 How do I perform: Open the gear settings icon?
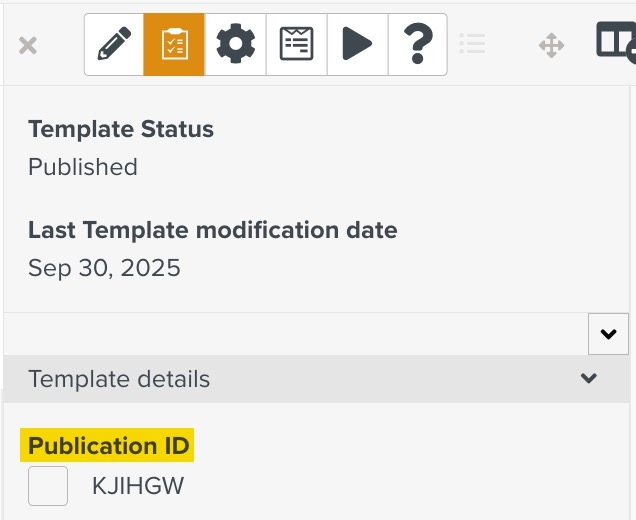pyautogui.click(x=236, y=44)
